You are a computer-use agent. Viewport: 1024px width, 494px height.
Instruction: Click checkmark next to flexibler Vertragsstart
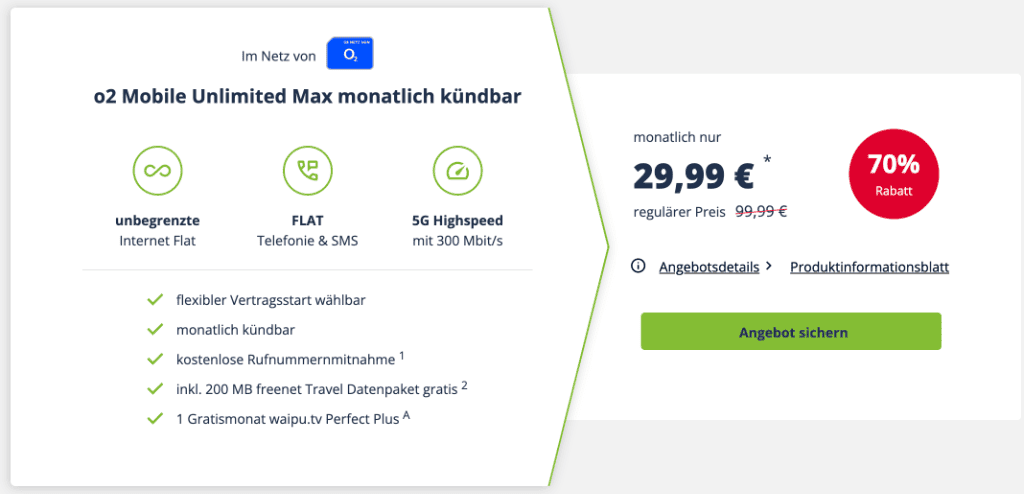[155, 301]
